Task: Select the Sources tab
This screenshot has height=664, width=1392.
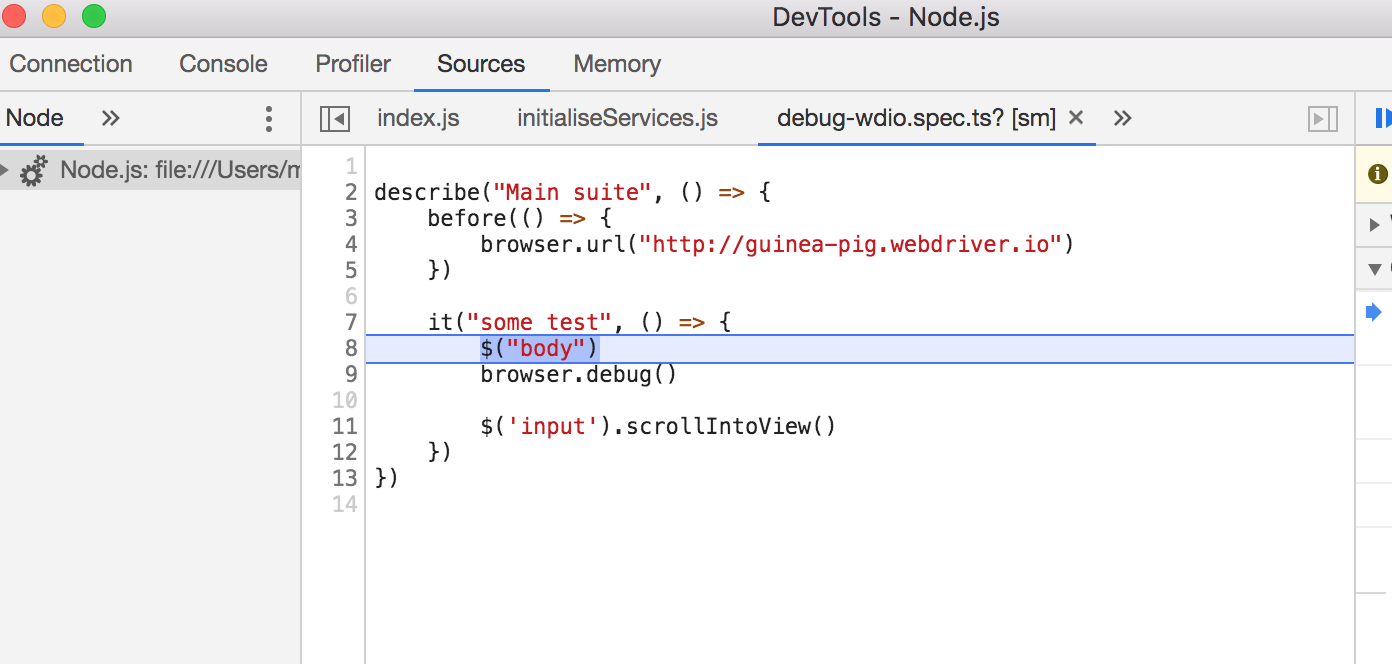Action: click(x=481, y=64)
